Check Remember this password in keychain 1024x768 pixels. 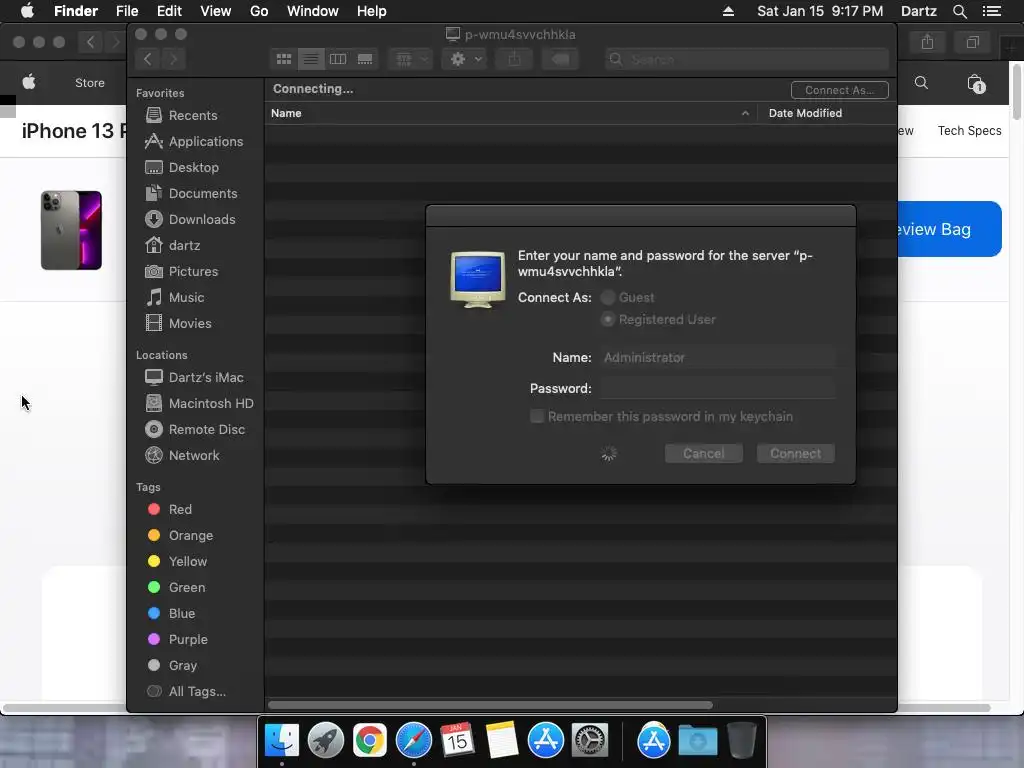(537, 417)
